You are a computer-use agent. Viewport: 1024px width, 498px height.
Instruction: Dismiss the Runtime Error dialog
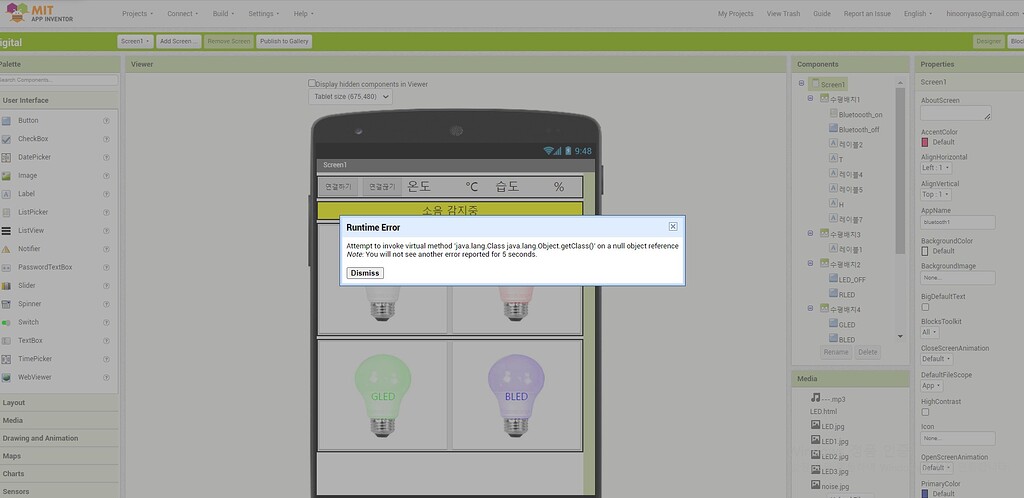pos(365,273)
